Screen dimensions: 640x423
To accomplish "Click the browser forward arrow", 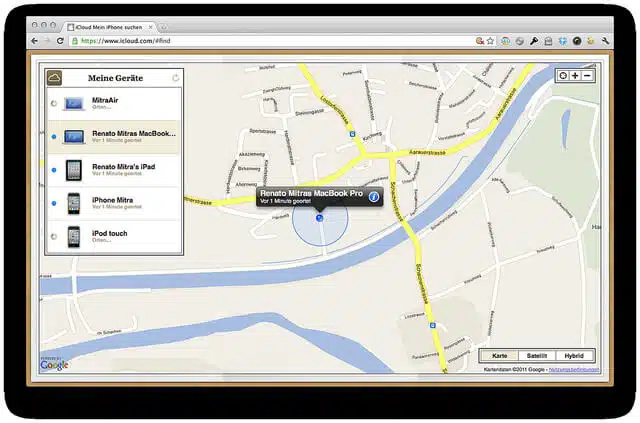I will coord(47,41).
